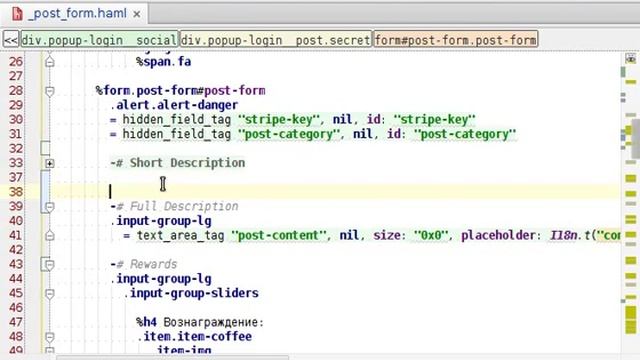Image resolution: width=640 pixels, height=360 pixels.
Task: Click the %h4 Вознаграждение: heading line
Action: tap(200, 322)
